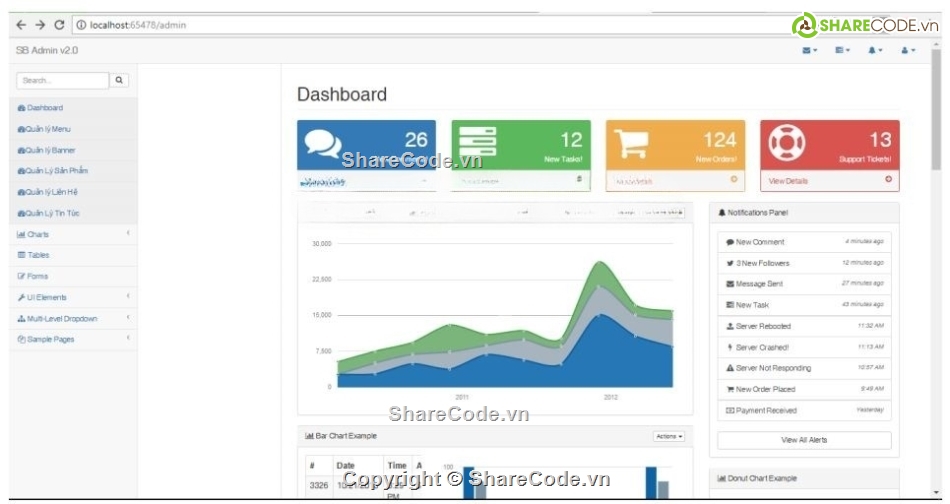The width and height of the screenshot is (950, 504).
Task: Click arrow icon on New Orders card footer
Action: 734,179
